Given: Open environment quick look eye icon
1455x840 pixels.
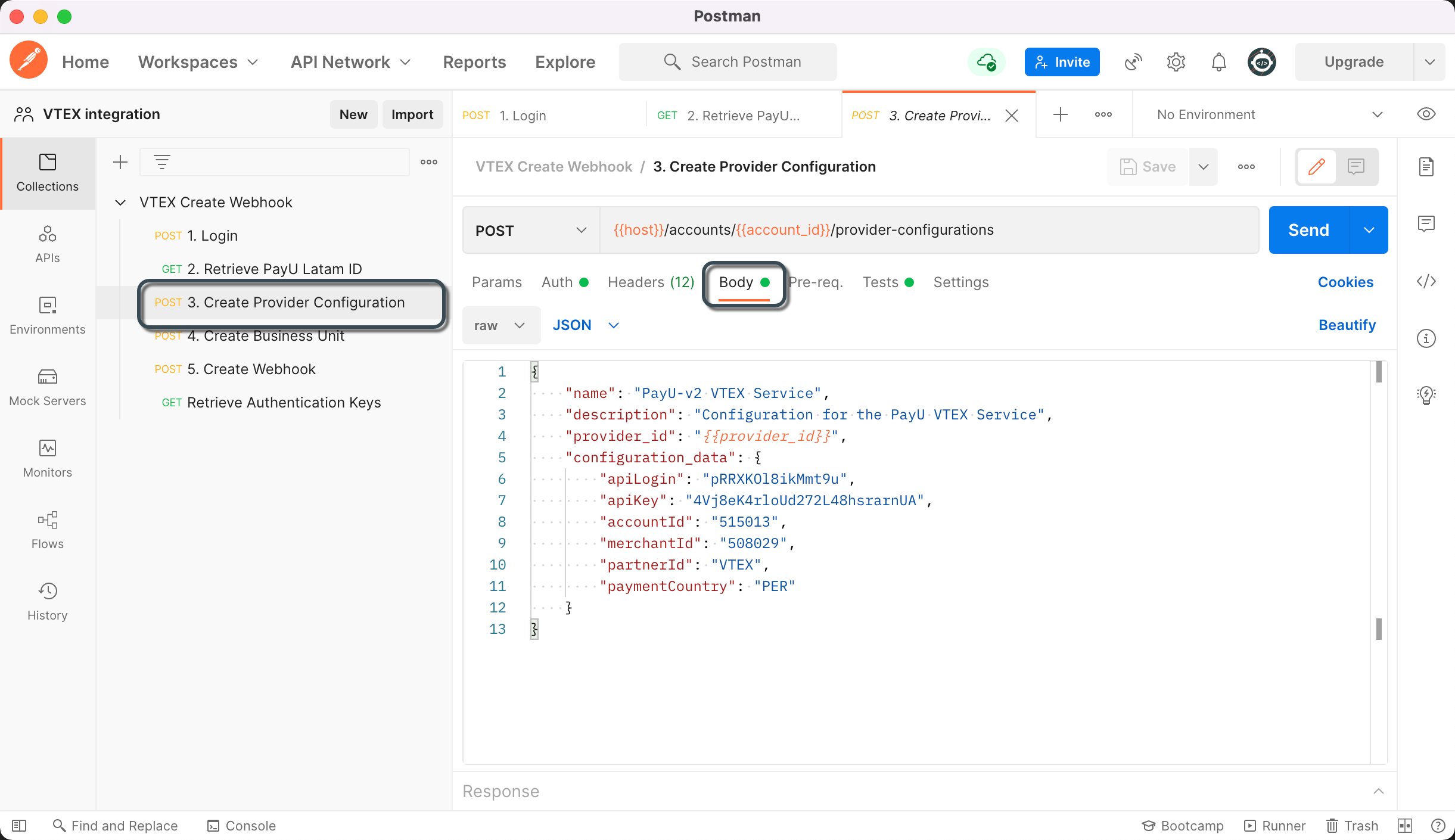Looking at the screenshot, I should [x=1426, y=114].
